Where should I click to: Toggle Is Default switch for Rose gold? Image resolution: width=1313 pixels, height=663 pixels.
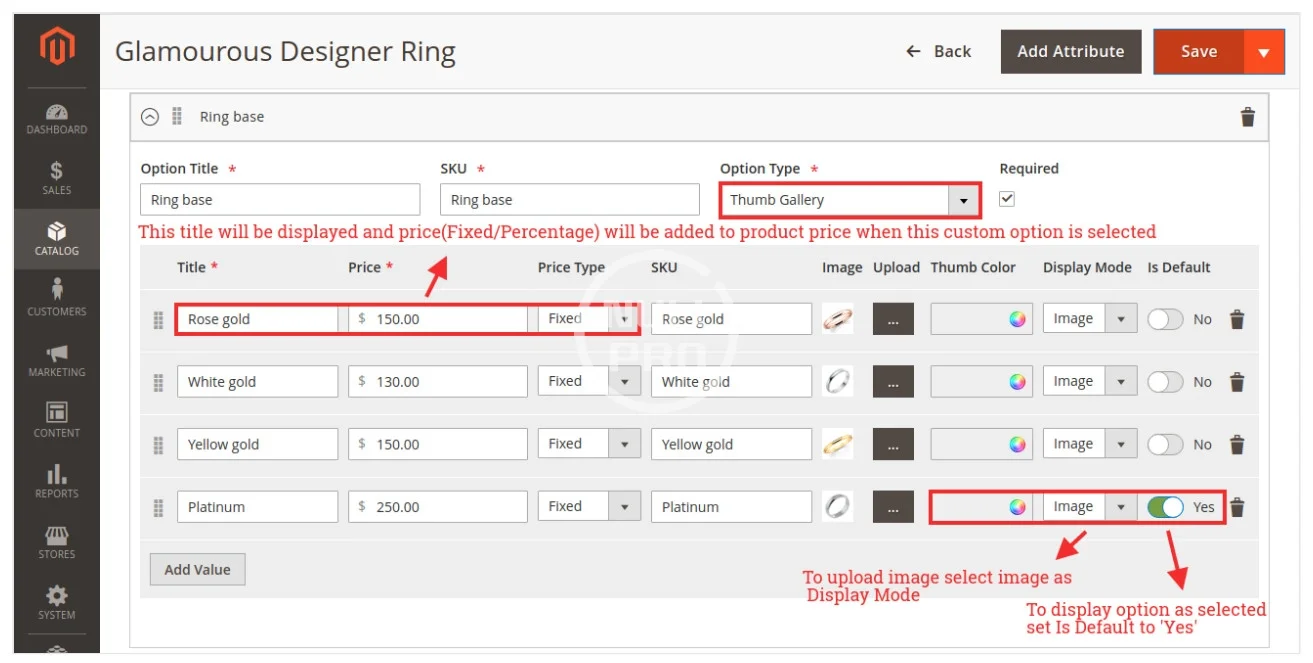click(1165, 320)
